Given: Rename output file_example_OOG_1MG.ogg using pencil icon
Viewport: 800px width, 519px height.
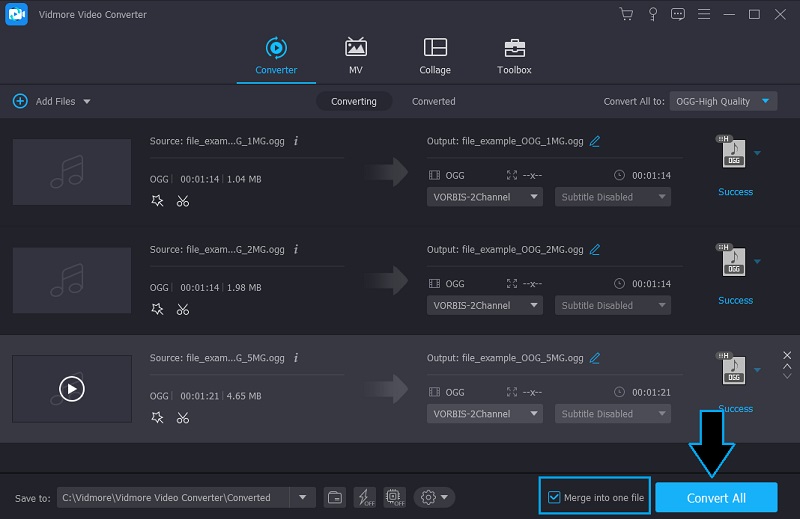Looking at the screenshot, I should (595, 141).
